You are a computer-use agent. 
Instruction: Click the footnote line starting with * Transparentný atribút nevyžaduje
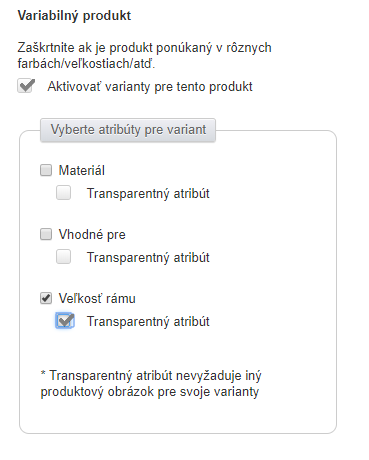tap(151, 376)
